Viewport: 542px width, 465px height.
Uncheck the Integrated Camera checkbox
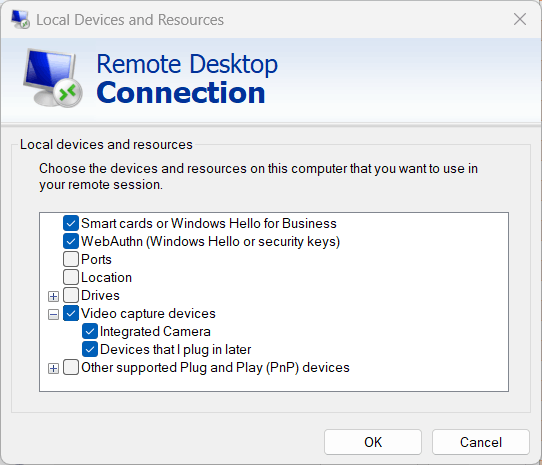(90, 331)
